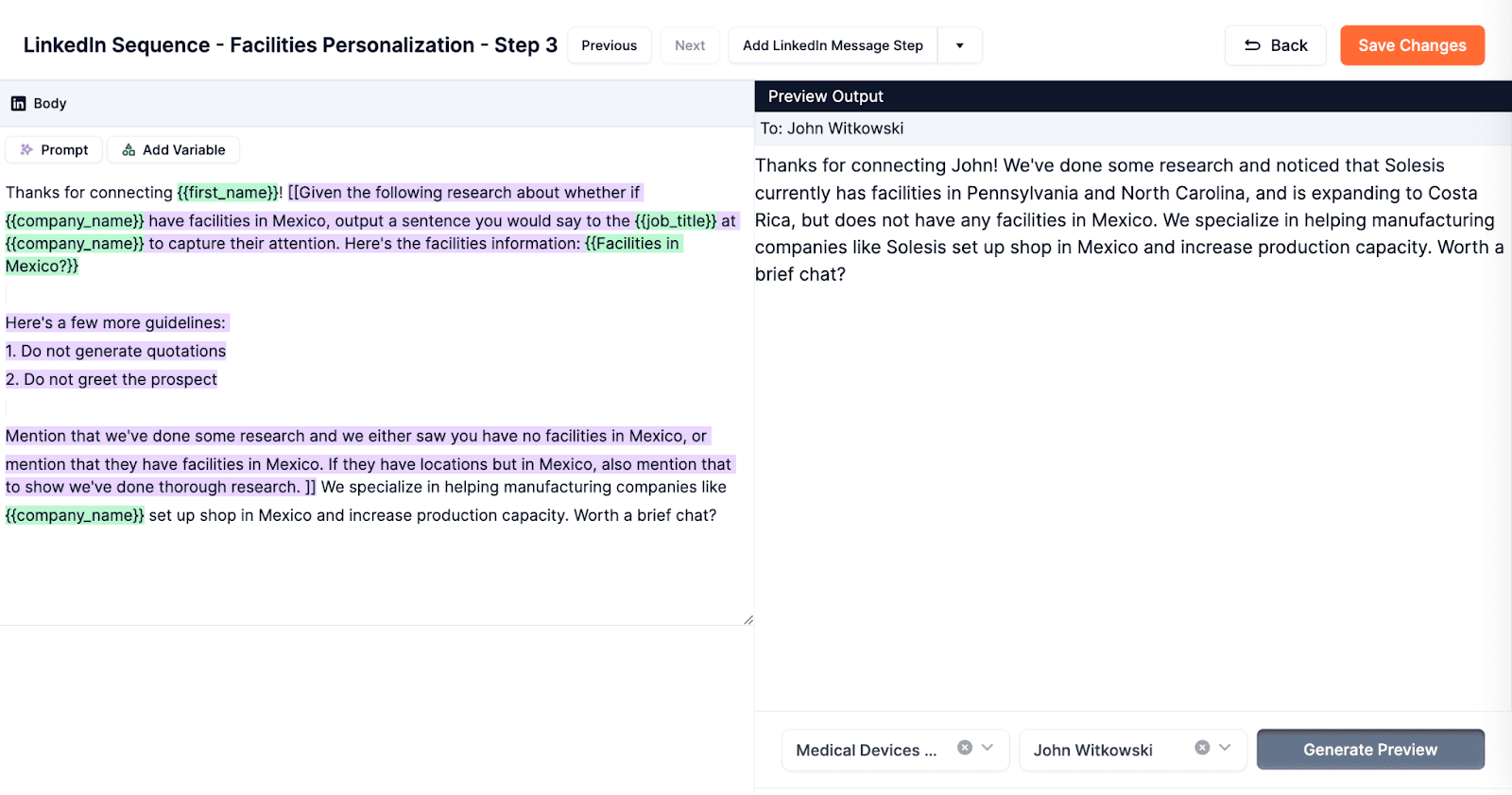1512x795 pixels.
Task: Click the text area resize handle
Action: point(747,619)
